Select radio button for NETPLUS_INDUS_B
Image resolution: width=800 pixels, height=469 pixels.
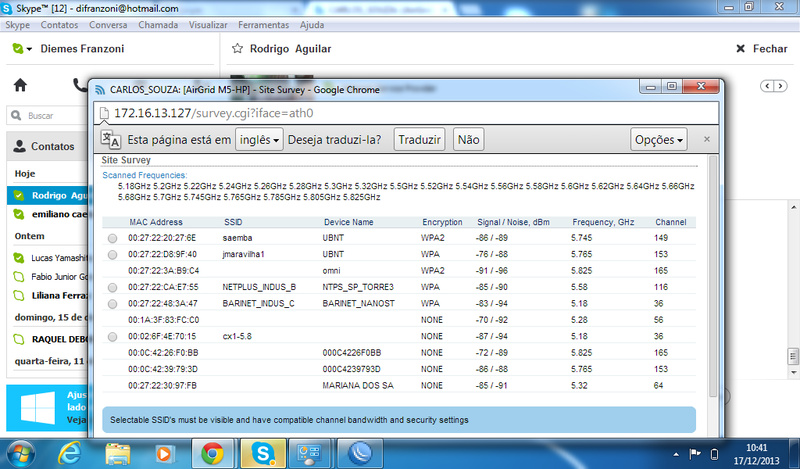coord(112,287)
